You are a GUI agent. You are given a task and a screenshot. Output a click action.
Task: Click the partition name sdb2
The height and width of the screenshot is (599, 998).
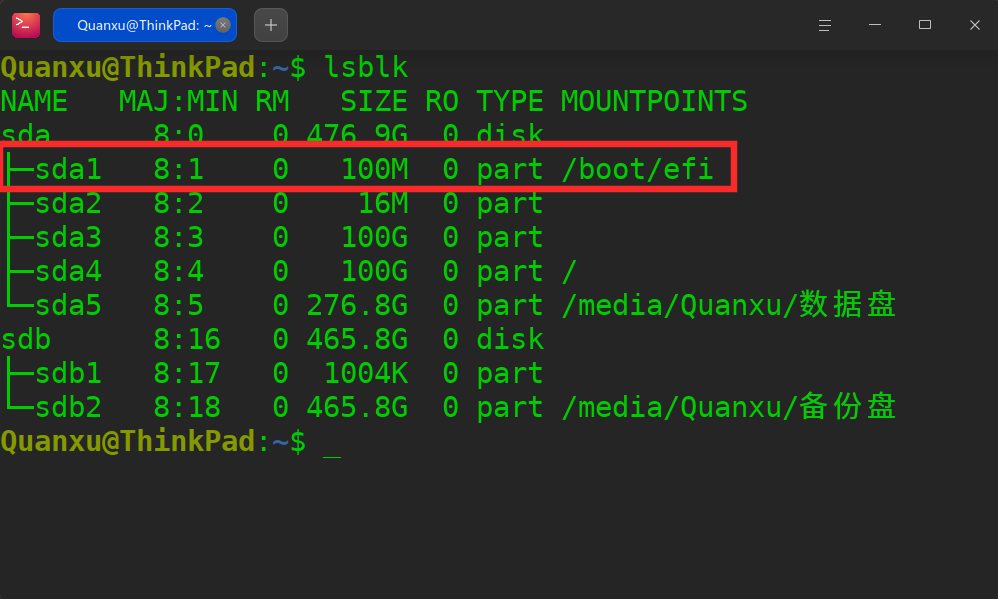click(68, 407)
